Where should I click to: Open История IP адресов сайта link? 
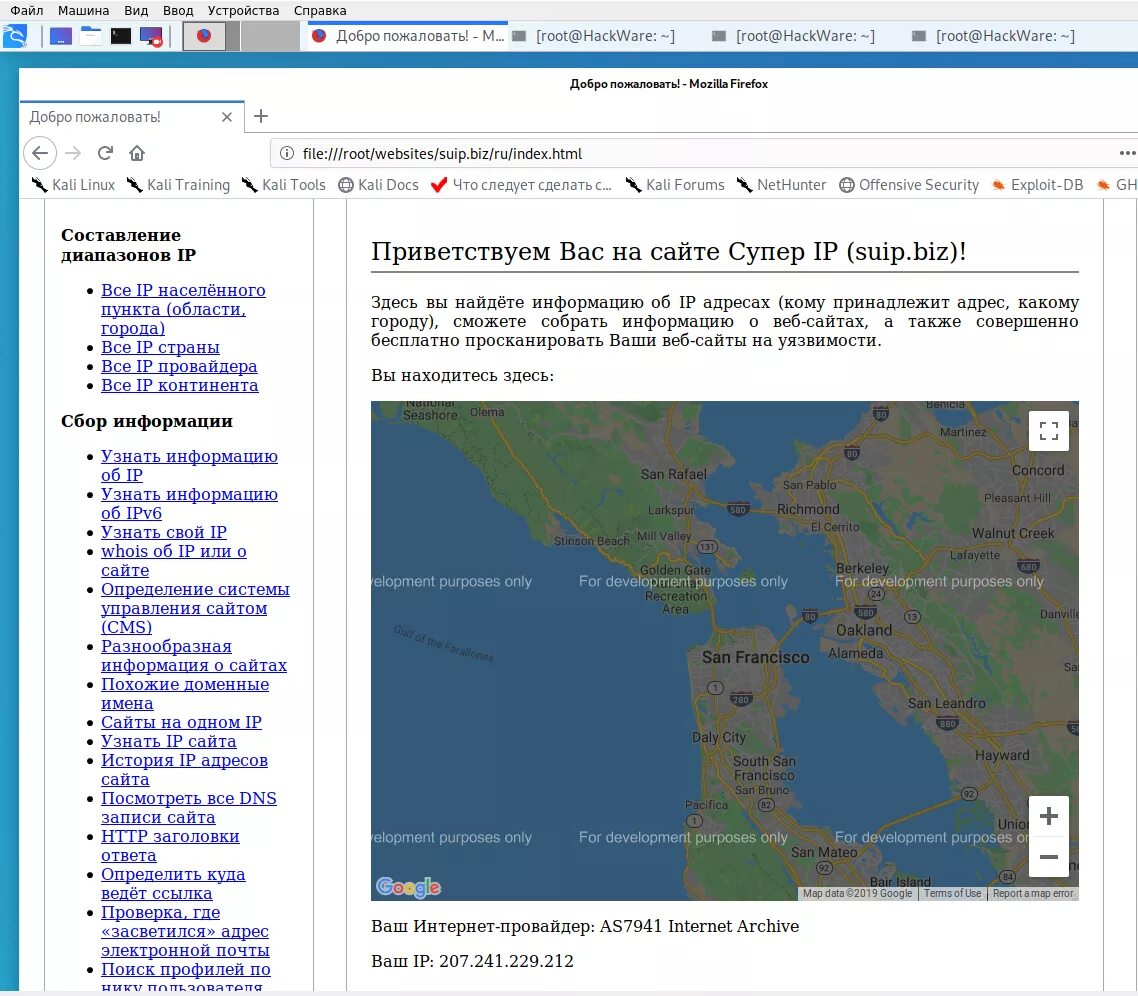tap(184, 770)
